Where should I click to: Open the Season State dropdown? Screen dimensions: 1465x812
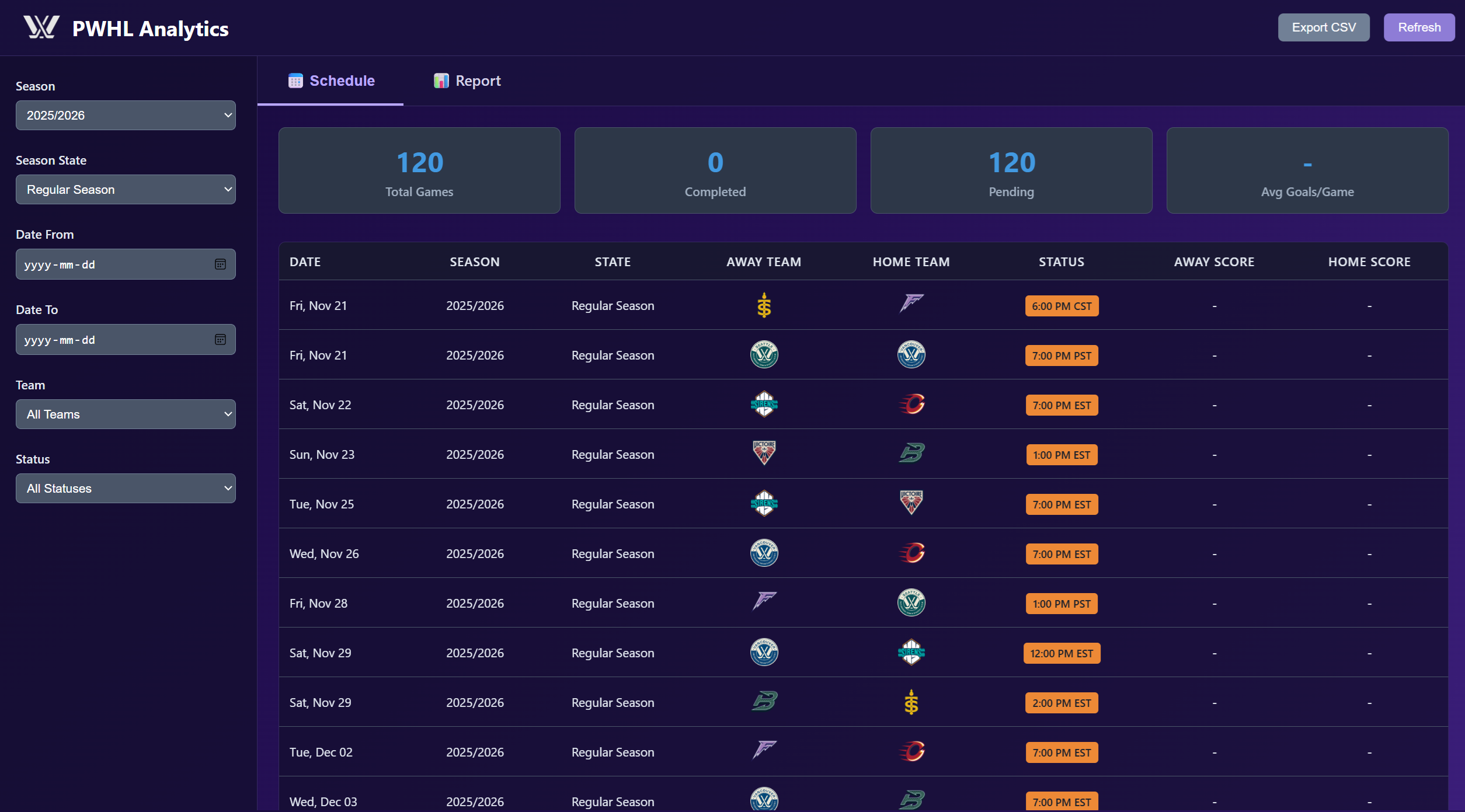pos(126,190)
